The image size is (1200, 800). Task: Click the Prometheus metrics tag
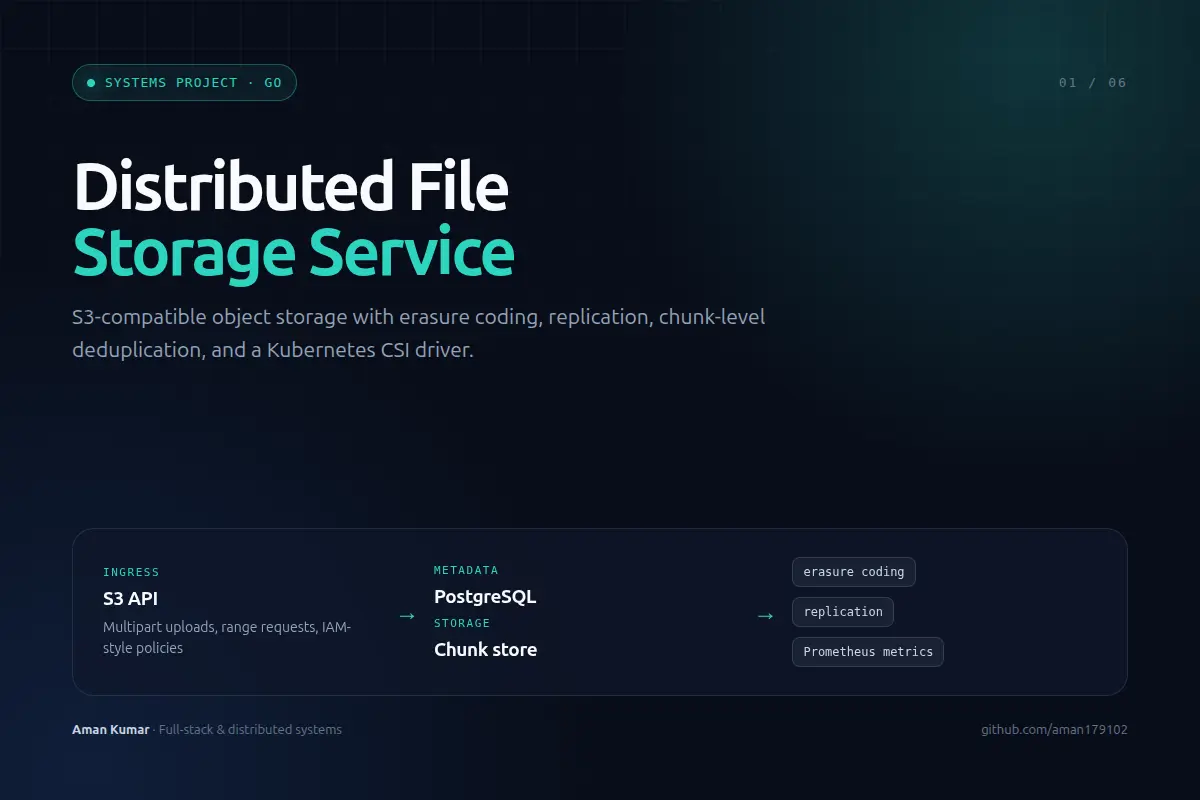868,652
